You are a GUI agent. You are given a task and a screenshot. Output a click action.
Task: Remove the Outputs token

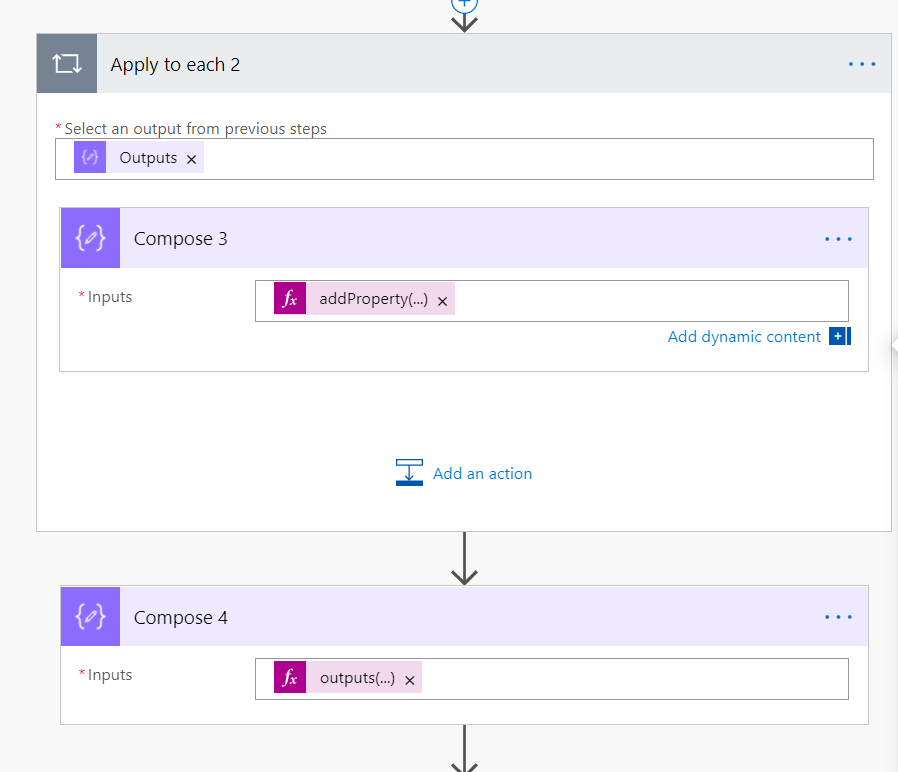(x=191, y=159)
